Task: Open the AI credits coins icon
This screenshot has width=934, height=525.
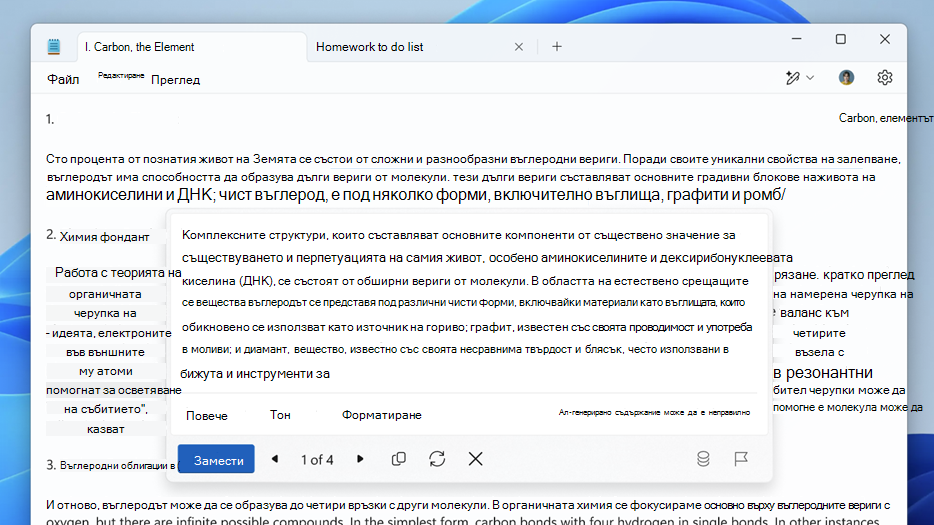Action: tap(703, 459)
